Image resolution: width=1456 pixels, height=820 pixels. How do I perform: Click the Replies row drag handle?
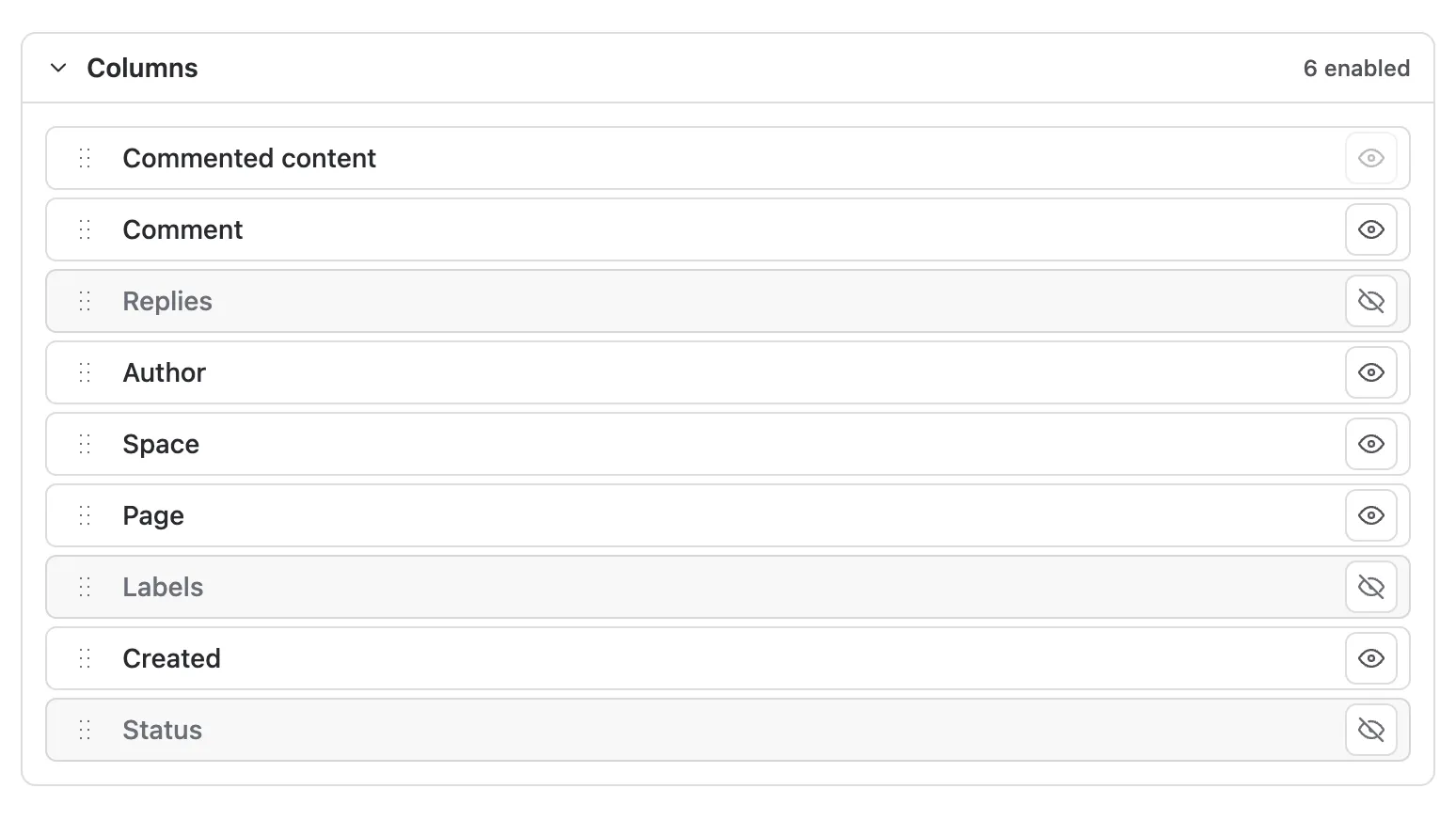point(85,301)
